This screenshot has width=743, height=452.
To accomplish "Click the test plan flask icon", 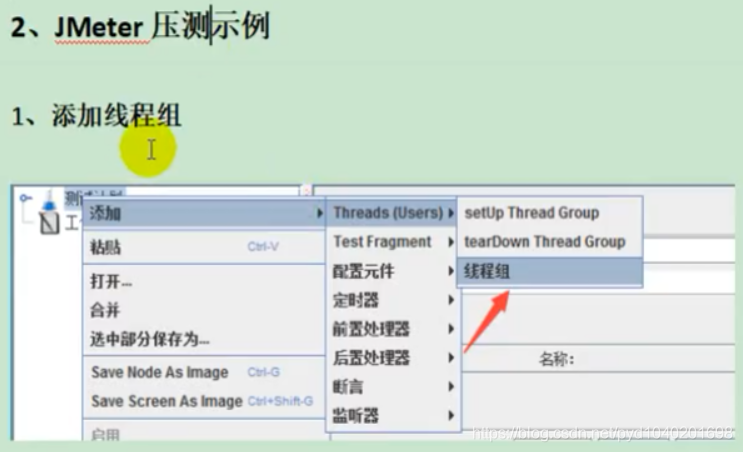I will coord(49,199).
